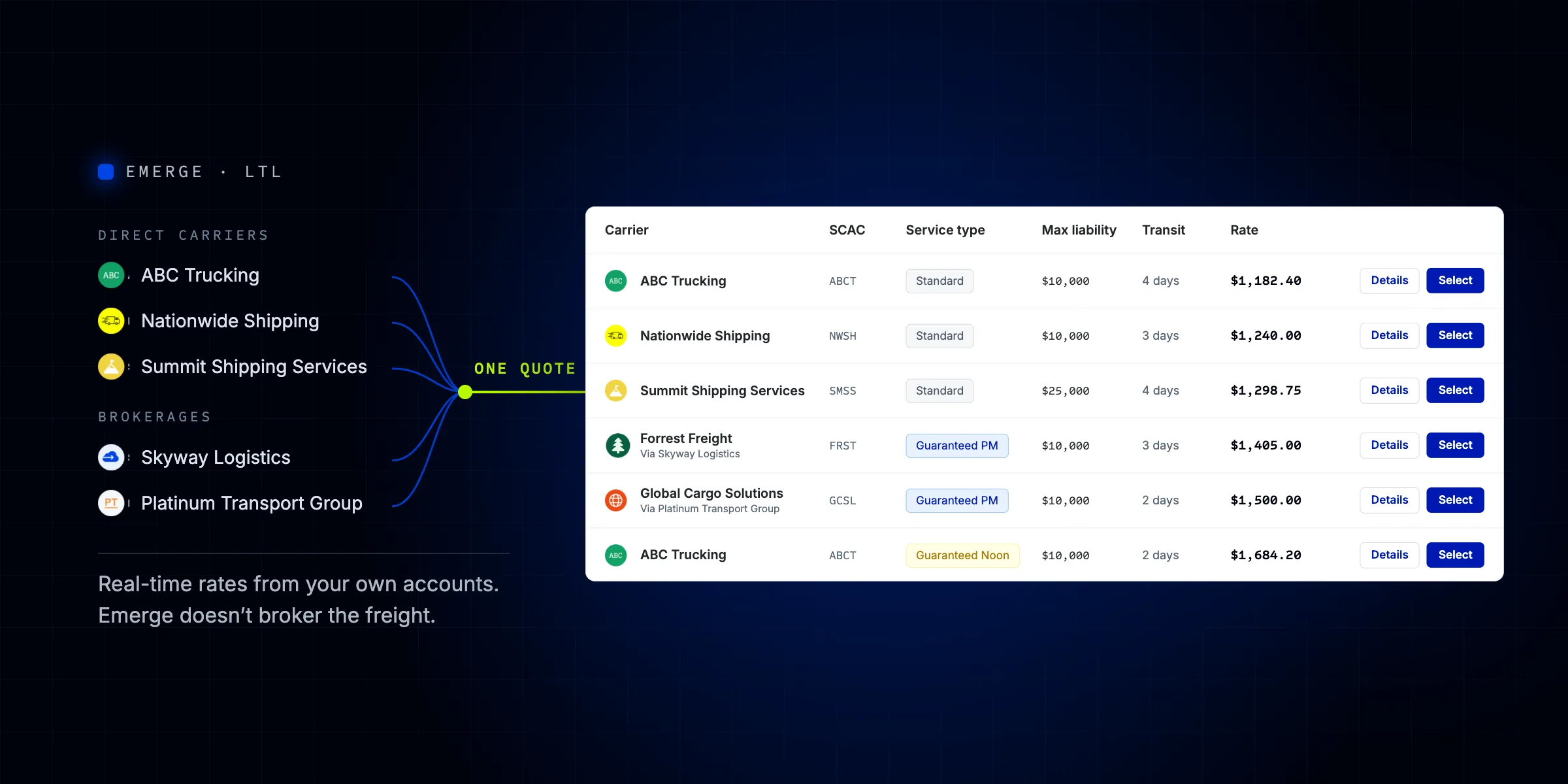Image resolution: width=1568 pixels, height=784 pixels.
Task: Click the Global Cargo Solutions globe logo
Action: tap(615, 500)
